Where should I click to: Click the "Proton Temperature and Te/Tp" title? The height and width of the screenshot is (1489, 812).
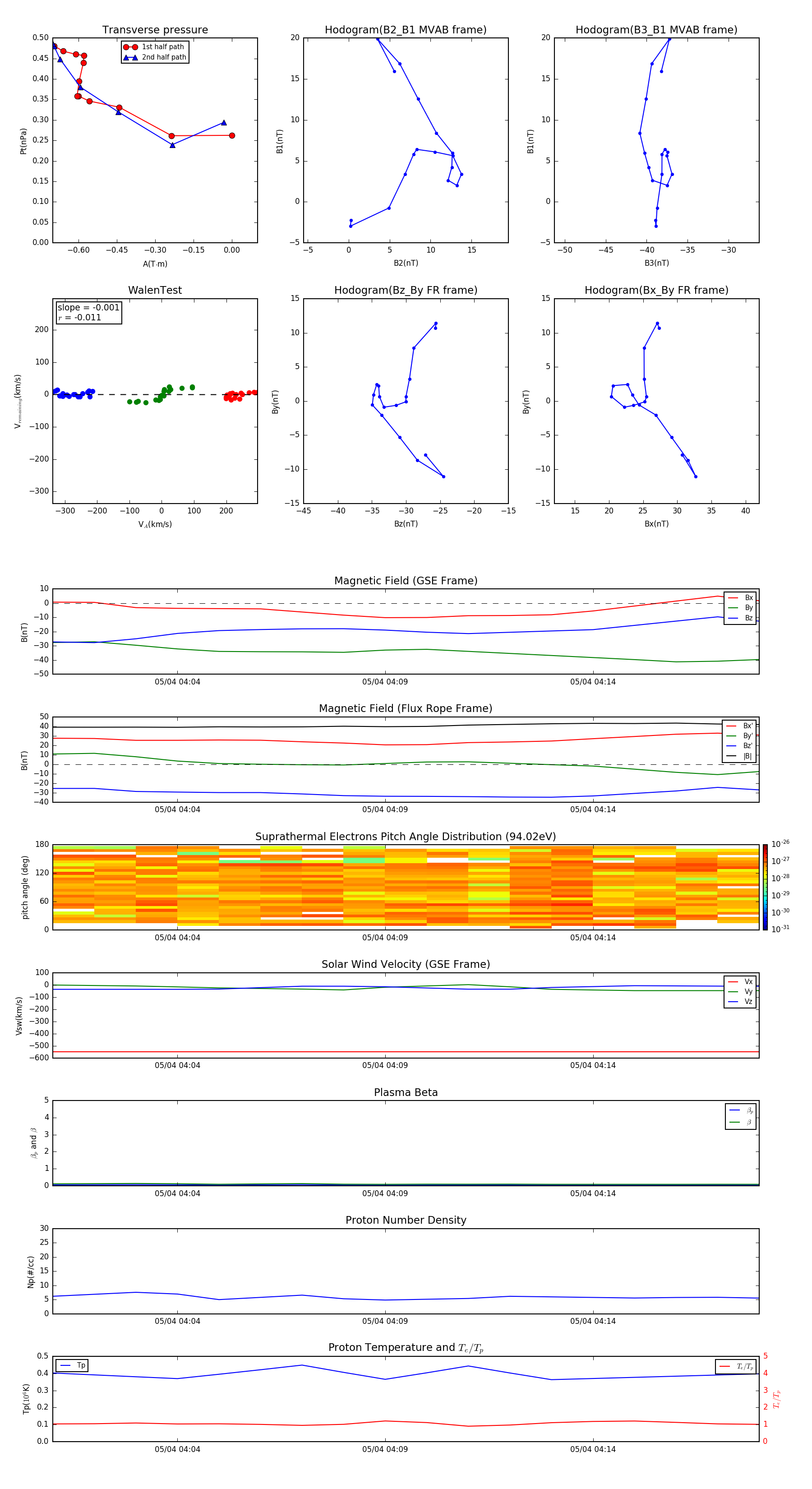pyautogui.click(x=406, y=1348)
